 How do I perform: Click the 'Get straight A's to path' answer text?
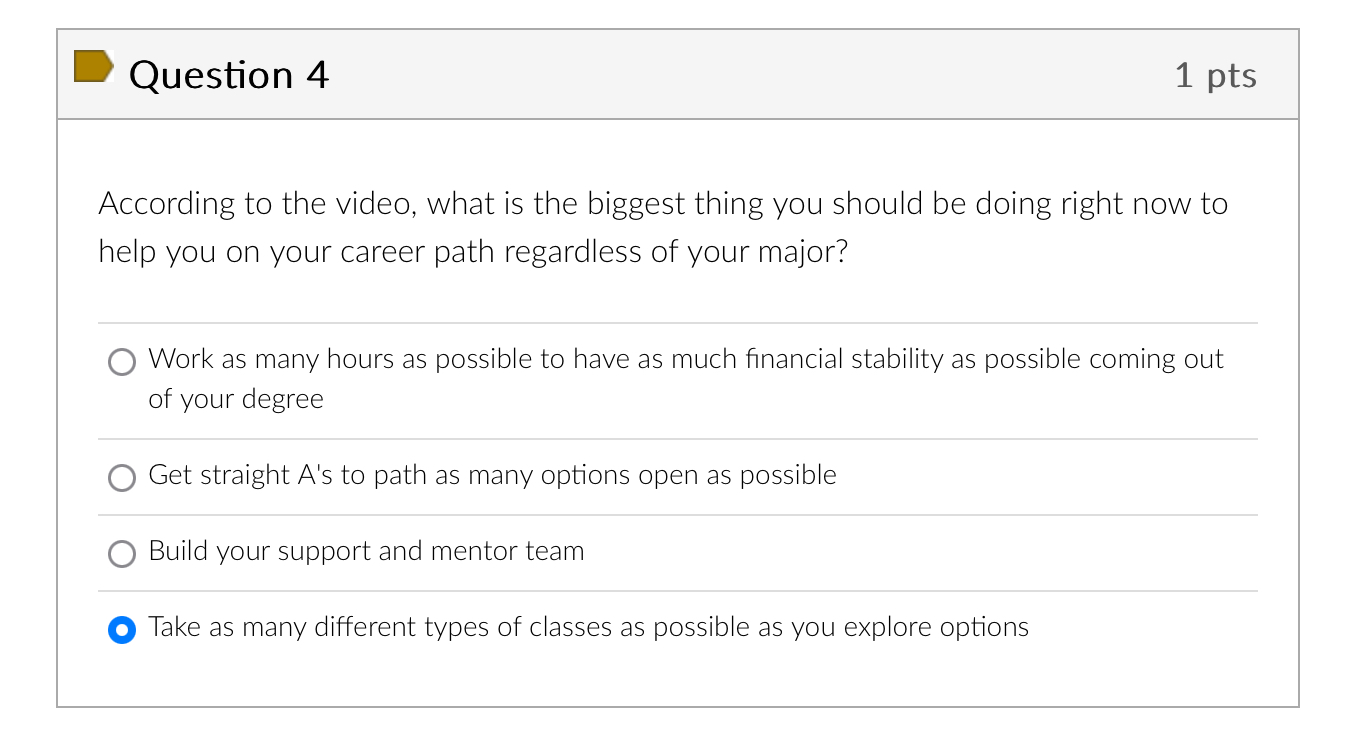tap(492, 475)
